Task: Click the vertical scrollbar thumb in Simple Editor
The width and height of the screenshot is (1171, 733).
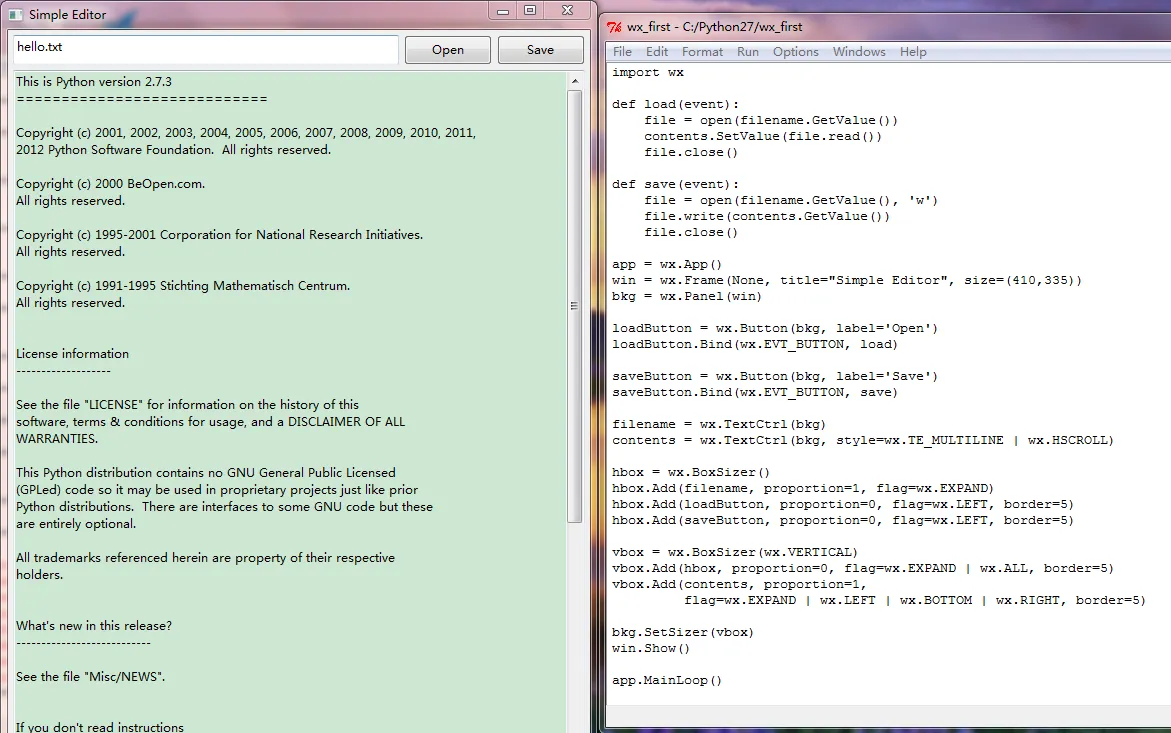Action: click(574, 306)
